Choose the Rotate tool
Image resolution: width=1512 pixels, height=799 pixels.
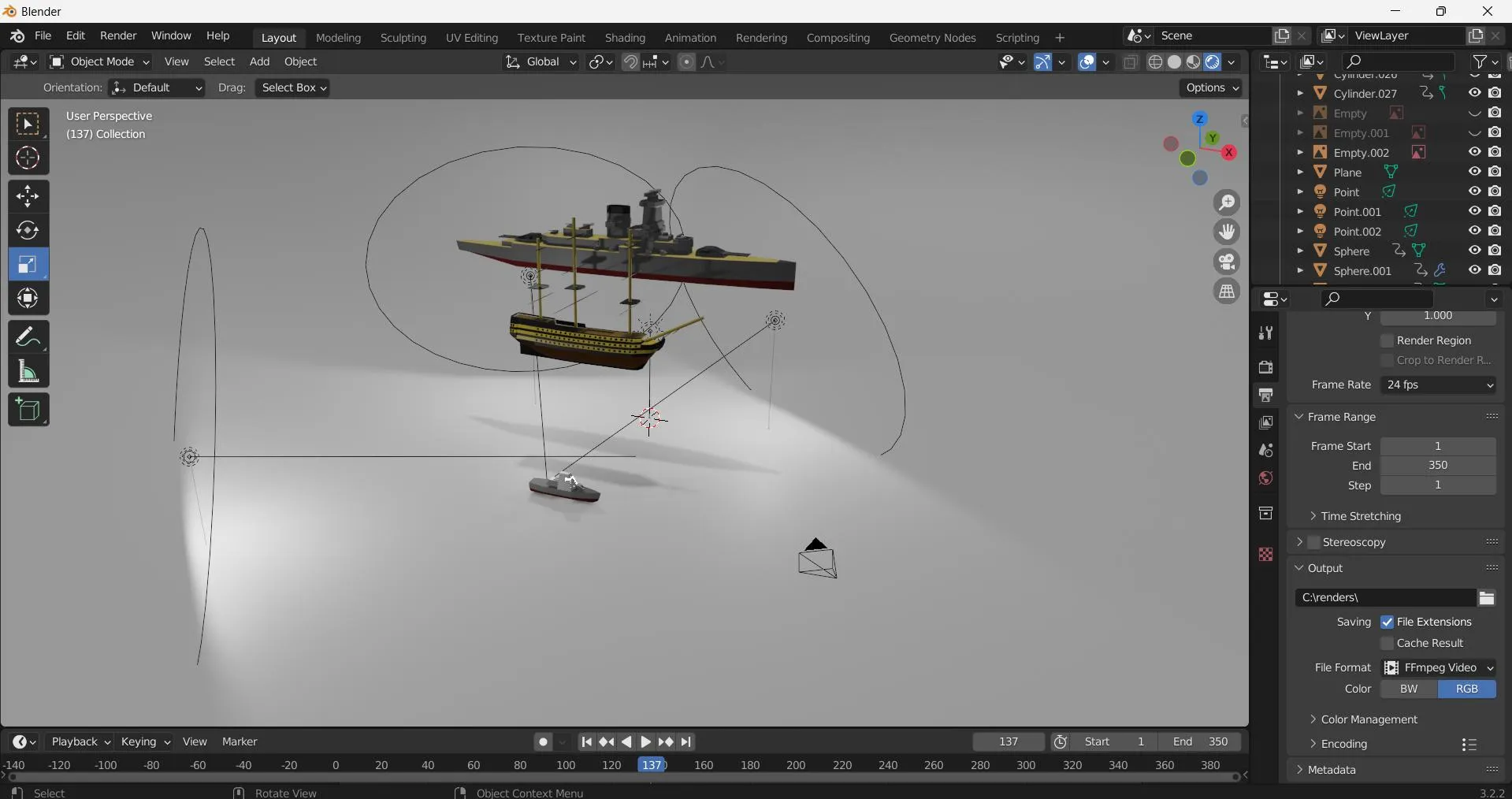click(x=28, y=230)
